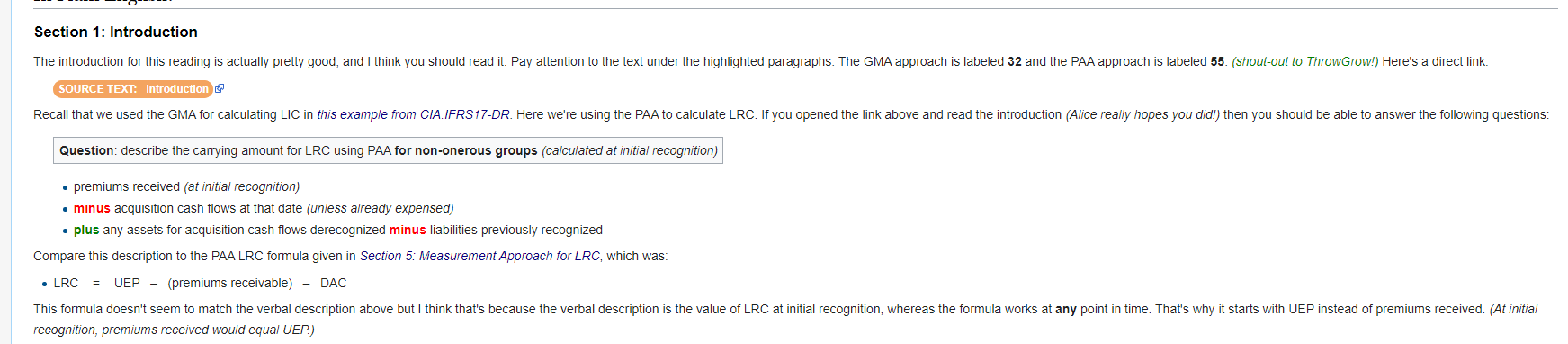Viewport: 1568px width, 344px height.
Task: Click the green 'plus' bullet word
Action: (x=86, y=231)
